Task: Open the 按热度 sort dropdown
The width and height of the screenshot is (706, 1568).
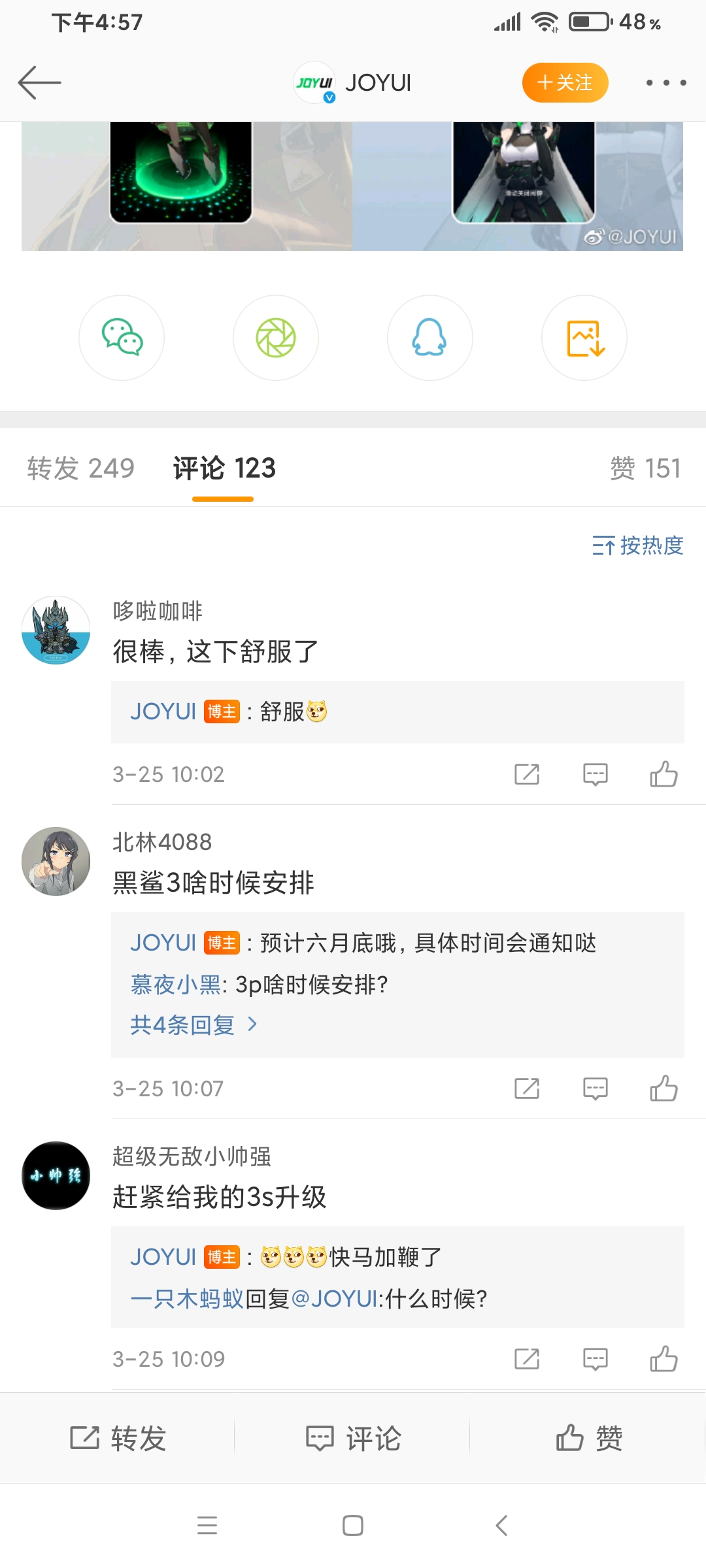Action: point(638,545)
